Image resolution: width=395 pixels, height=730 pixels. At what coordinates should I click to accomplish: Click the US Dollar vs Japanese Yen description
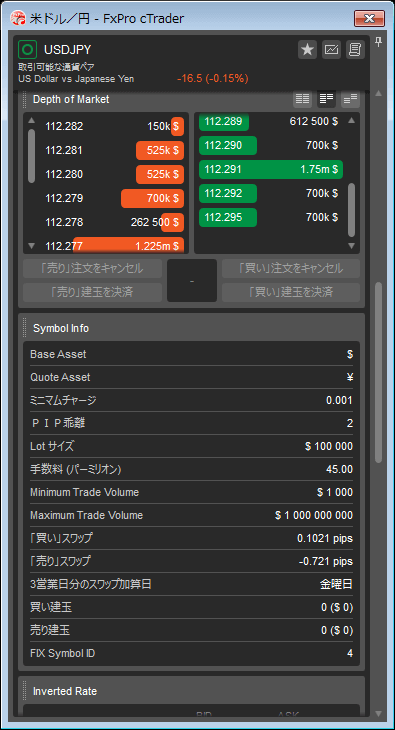point(76,79)
